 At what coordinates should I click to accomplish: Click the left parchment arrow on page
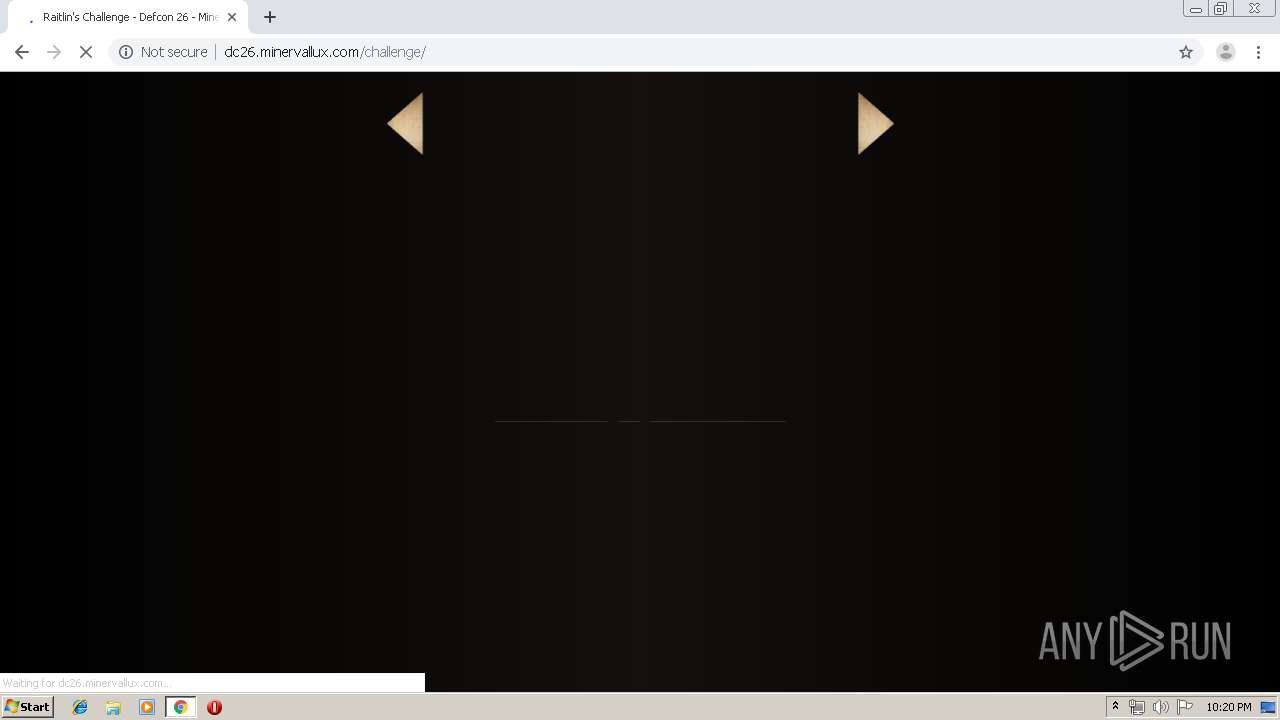[406, 124]
